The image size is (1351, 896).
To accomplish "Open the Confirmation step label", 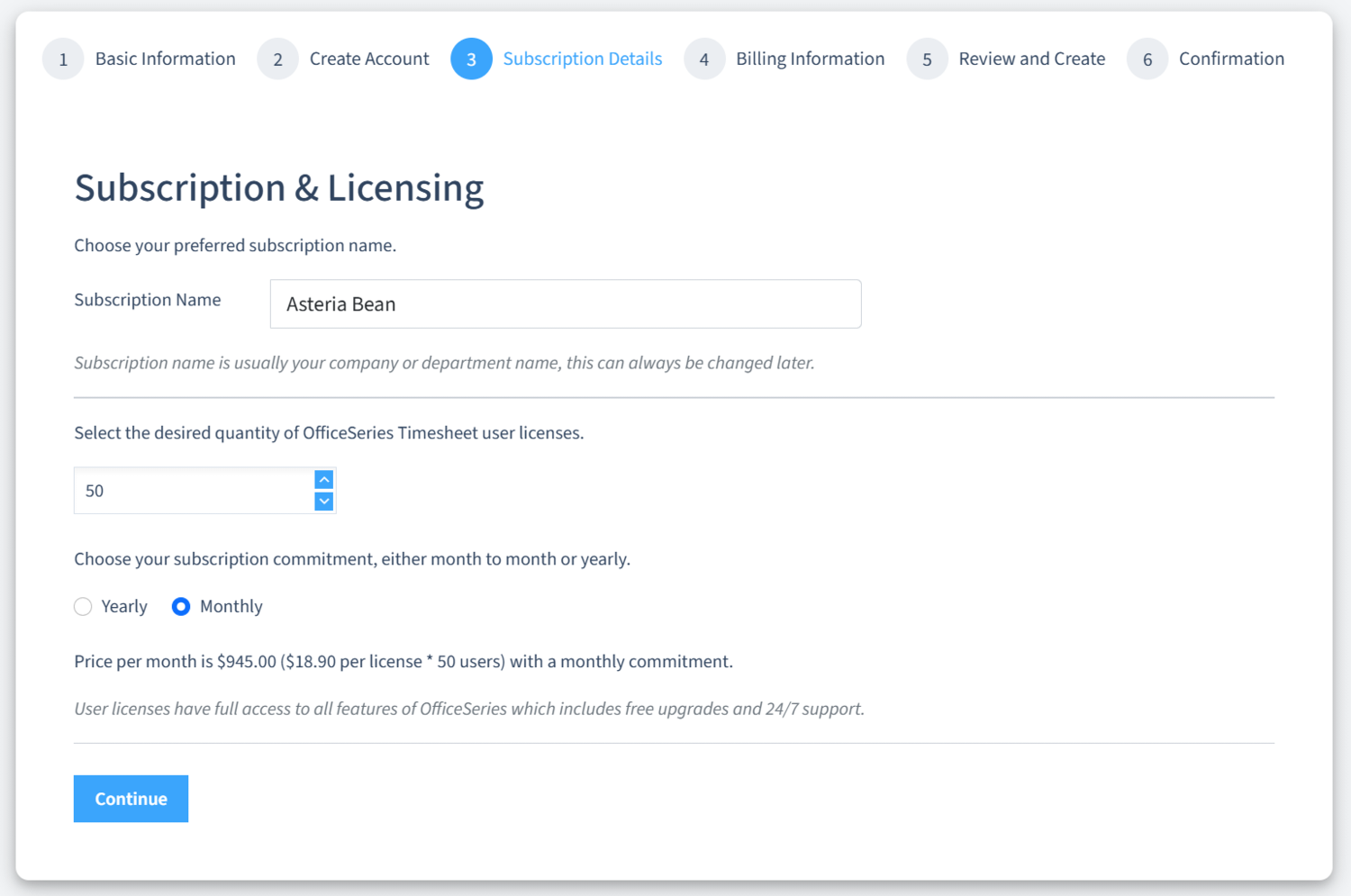I will tap(1231, 59).
